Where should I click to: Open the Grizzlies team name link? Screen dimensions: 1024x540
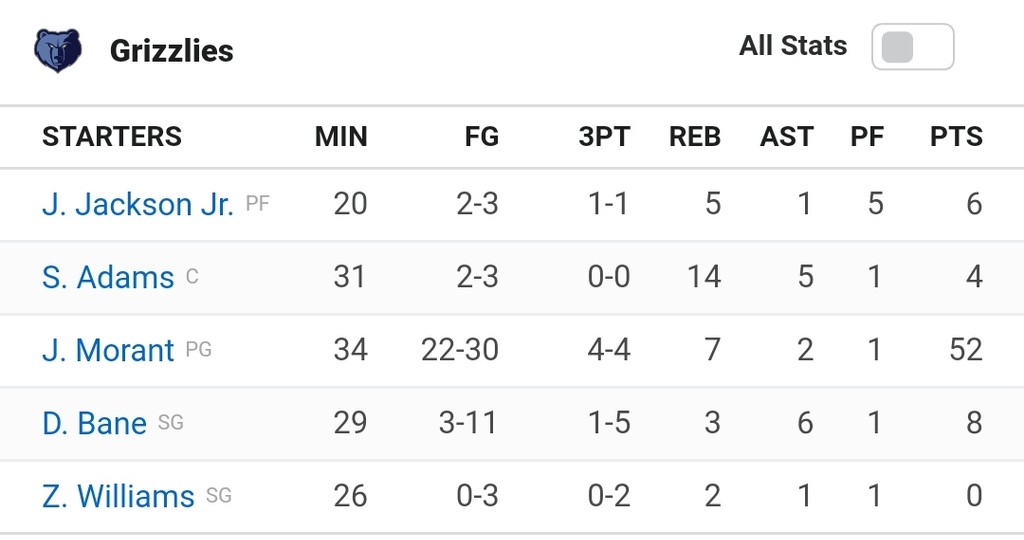pyautogui.click(x=172, y=51)
